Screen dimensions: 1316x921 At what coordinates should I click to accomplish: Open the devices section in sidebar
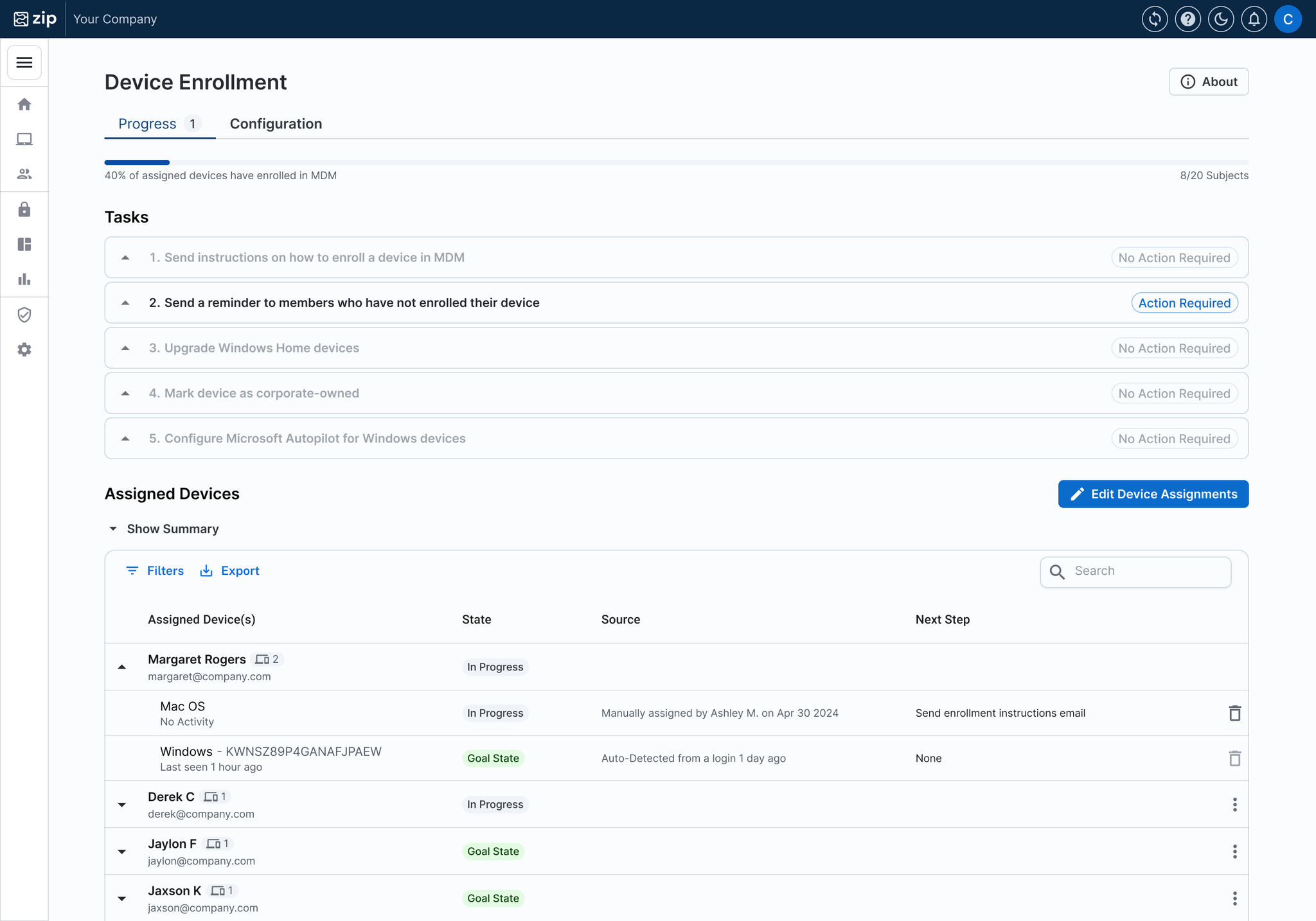coord(24,139)
